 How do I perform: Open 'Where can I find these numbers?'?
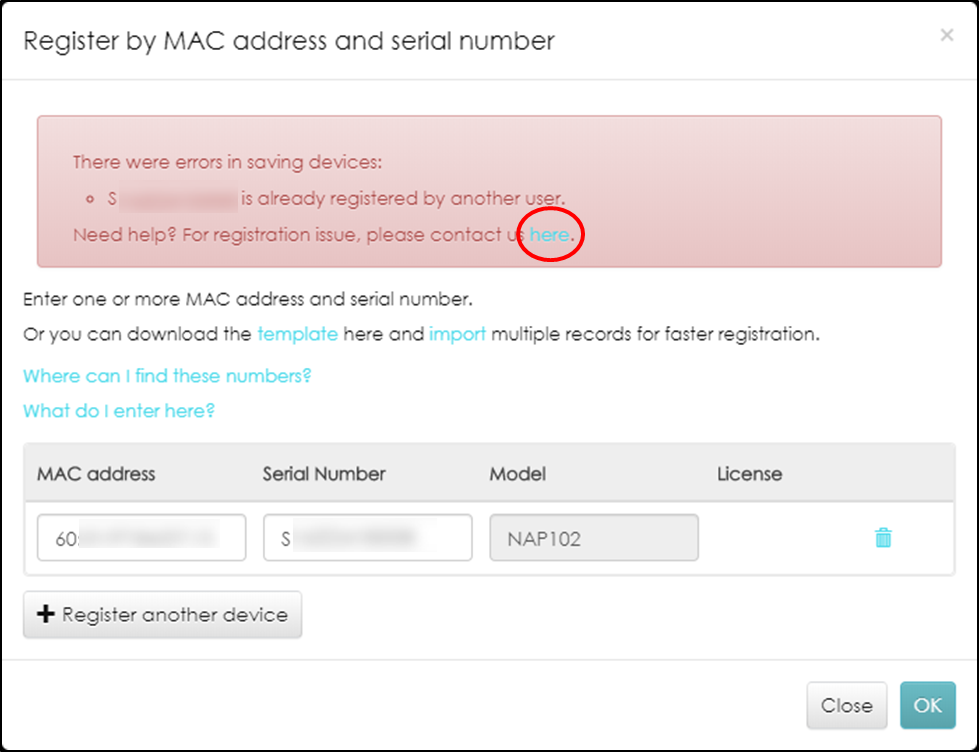[x=167, y=376]
